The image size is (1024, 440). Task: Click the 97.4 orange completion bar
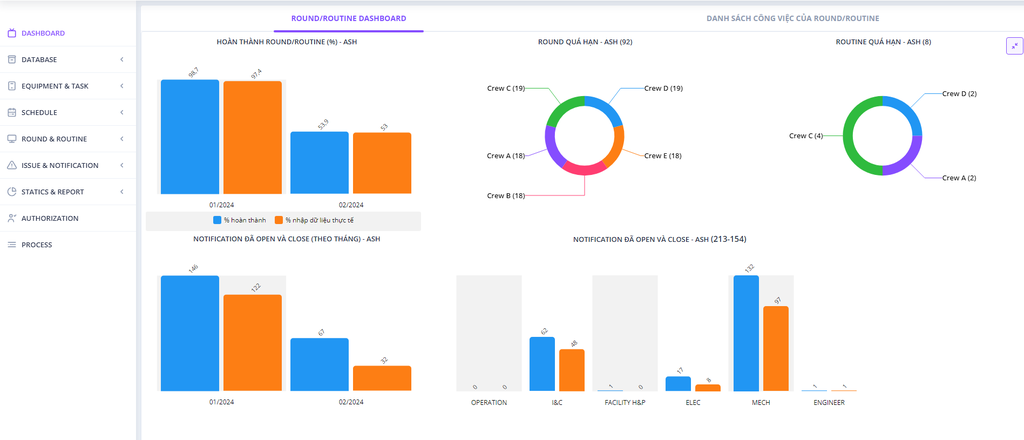coord(252,137)
